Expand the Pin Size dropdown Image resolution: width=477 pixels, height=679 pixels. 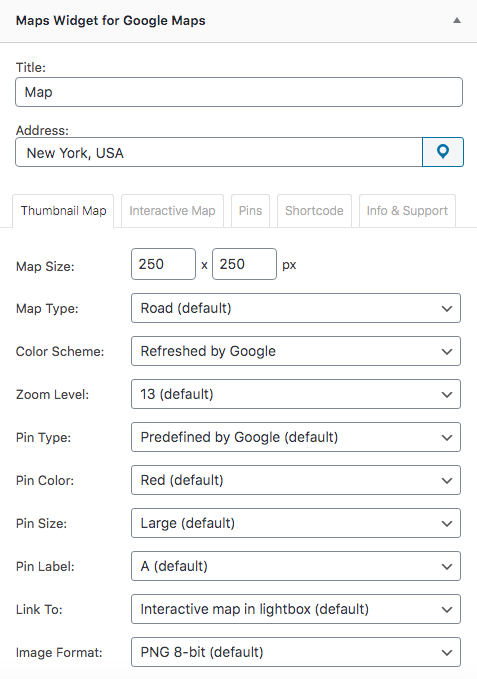point(296,523)
